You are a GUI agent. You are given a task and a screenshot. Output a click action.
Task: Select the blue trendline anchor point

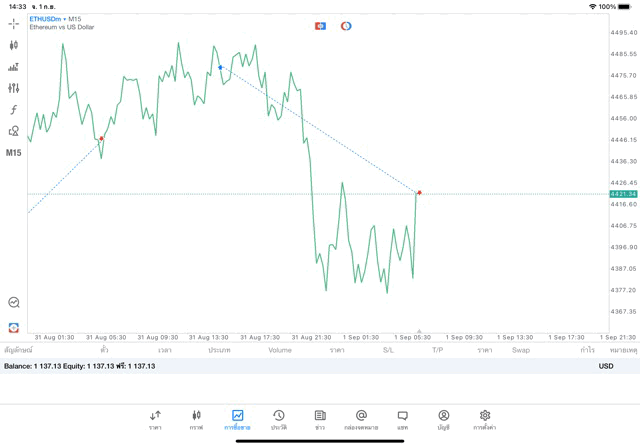[221, 68]
